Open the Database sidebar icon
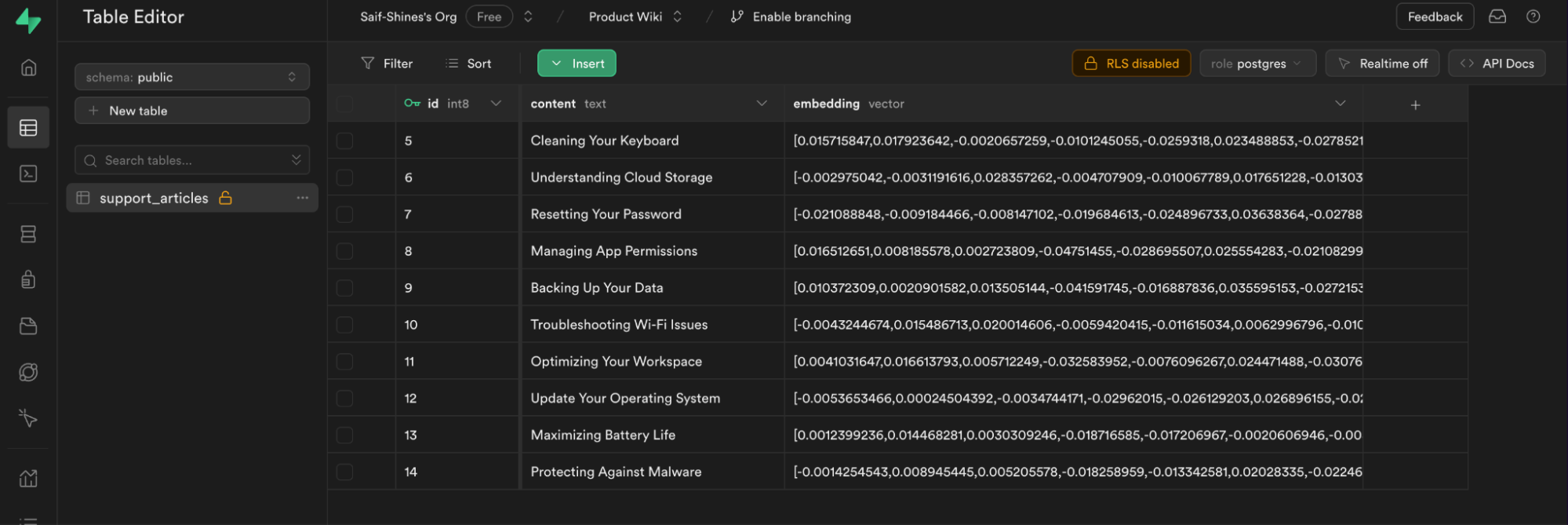Screen dimensions: 1568x525 (28, 234)
